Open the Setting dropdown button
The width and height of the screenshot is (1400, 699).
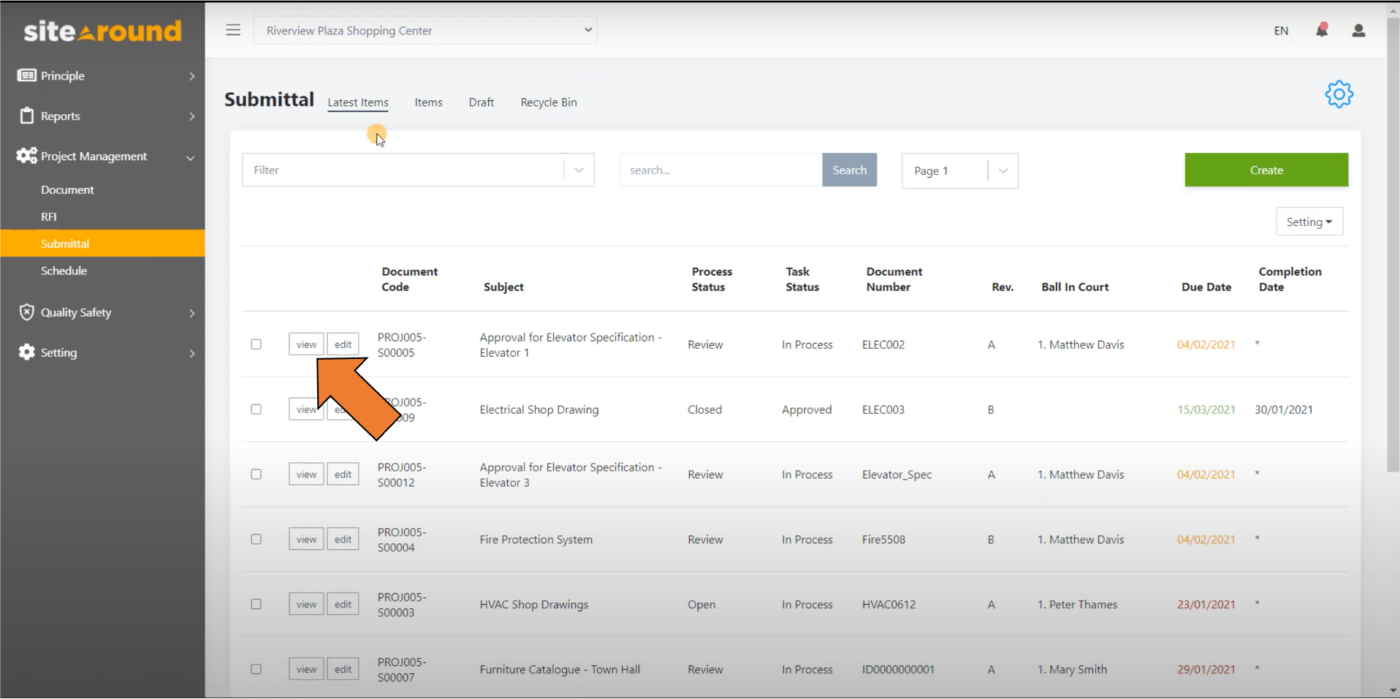click(1309, 222)
